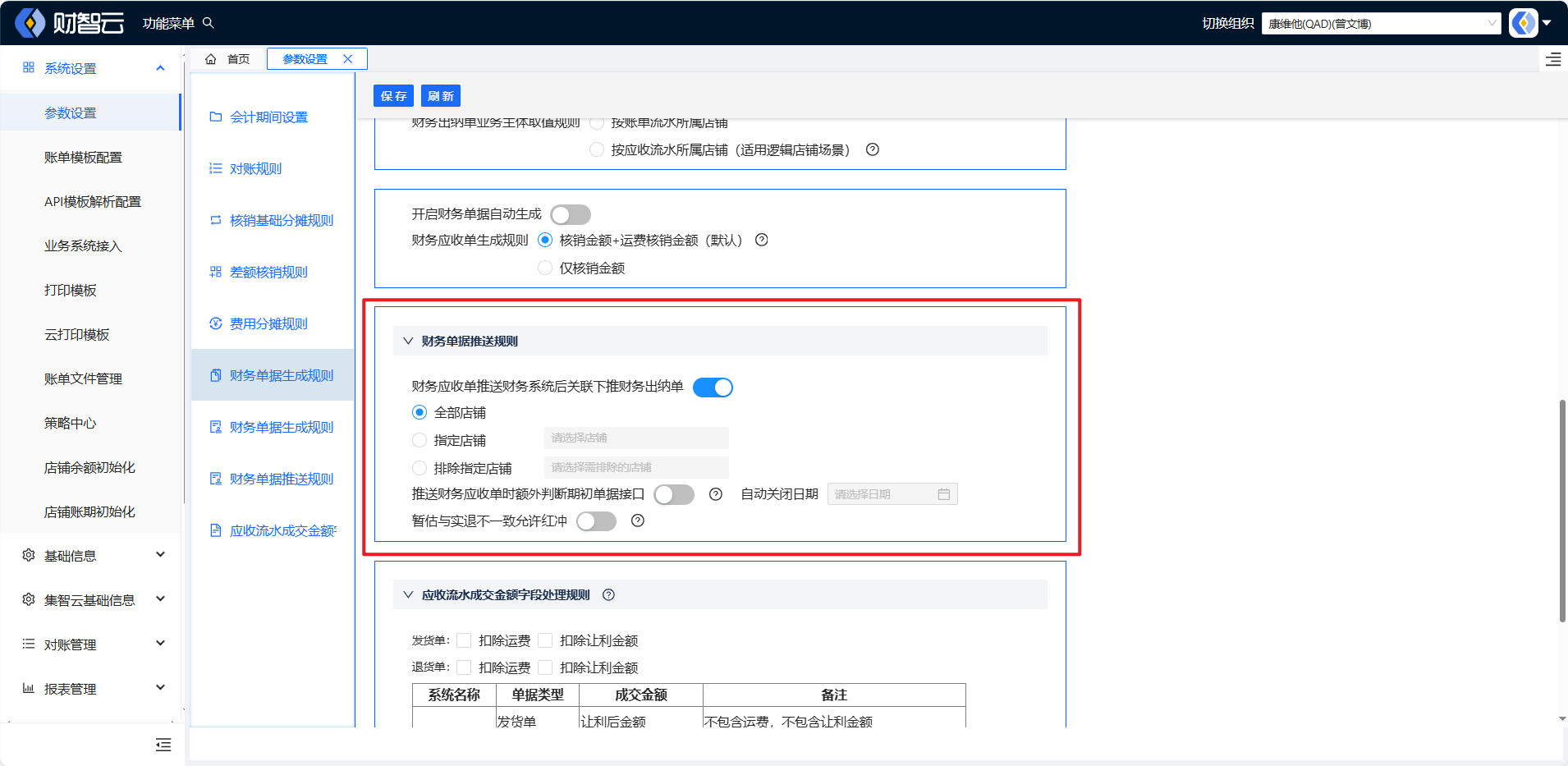1568x766 pixels.
Task: Click help icon beside 核销金额+运费核销金额
Action: 762,240
